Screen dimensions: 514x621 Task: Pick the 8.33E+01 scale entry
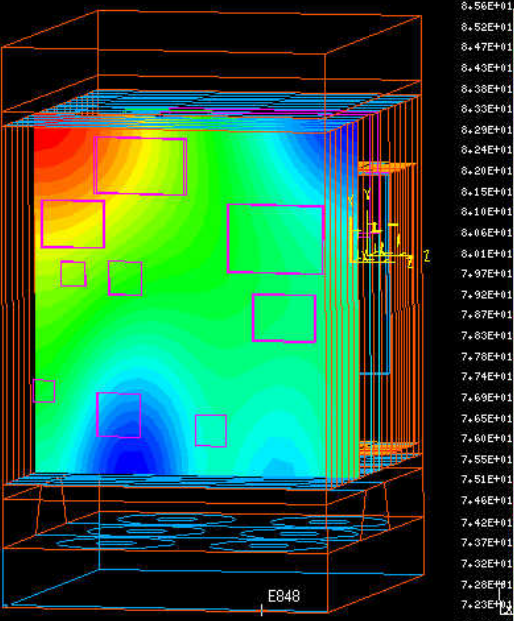tap(487, 109)
